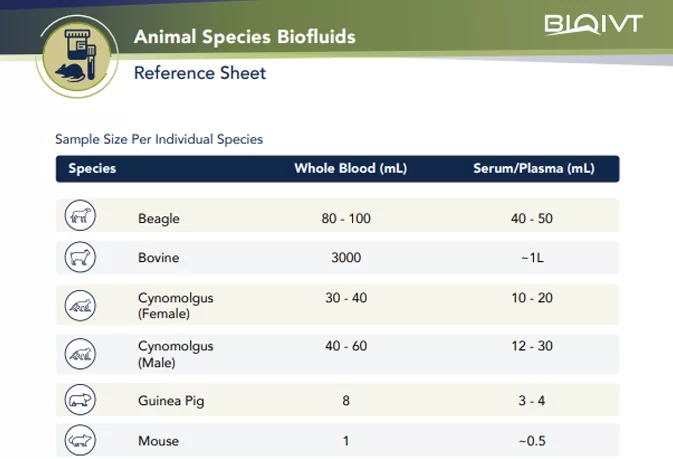The height and width of the screenshot is (459, 673).
Task: Click the Guinea Pig icon
Action: pos(80,400)
